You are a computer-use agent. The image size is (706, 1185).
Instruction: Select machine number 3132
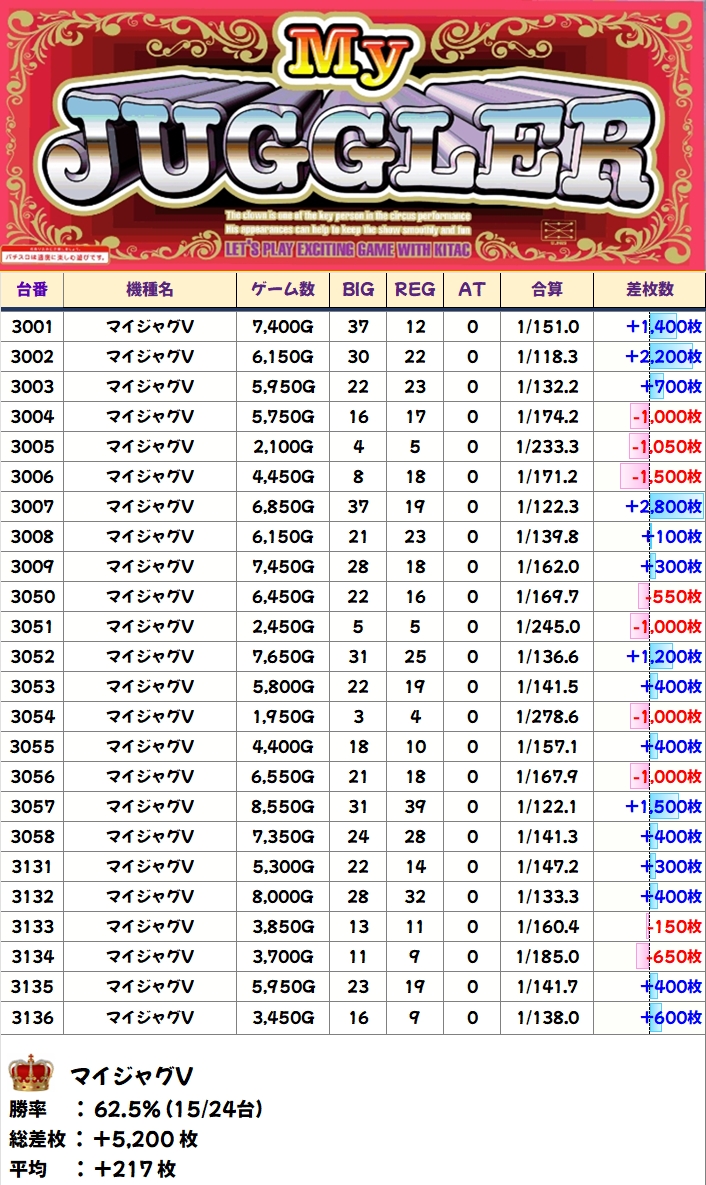[x=32, y=897]
